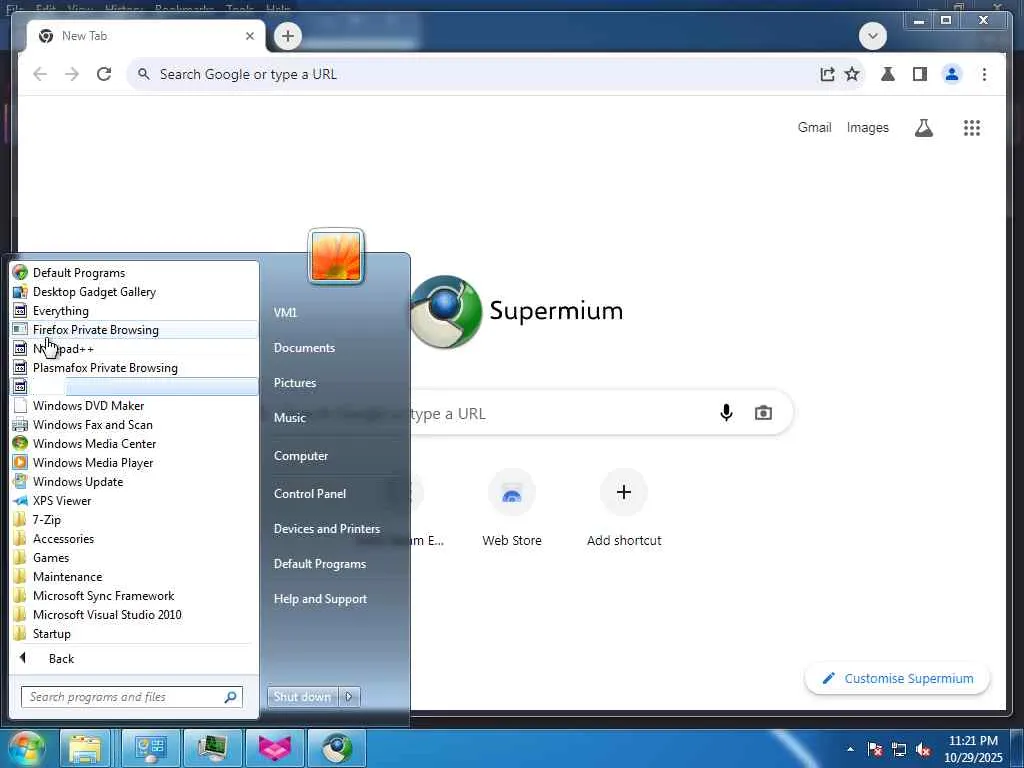Go Back to the main Start menu
The image size is (1024, 768).
(134, 658)
